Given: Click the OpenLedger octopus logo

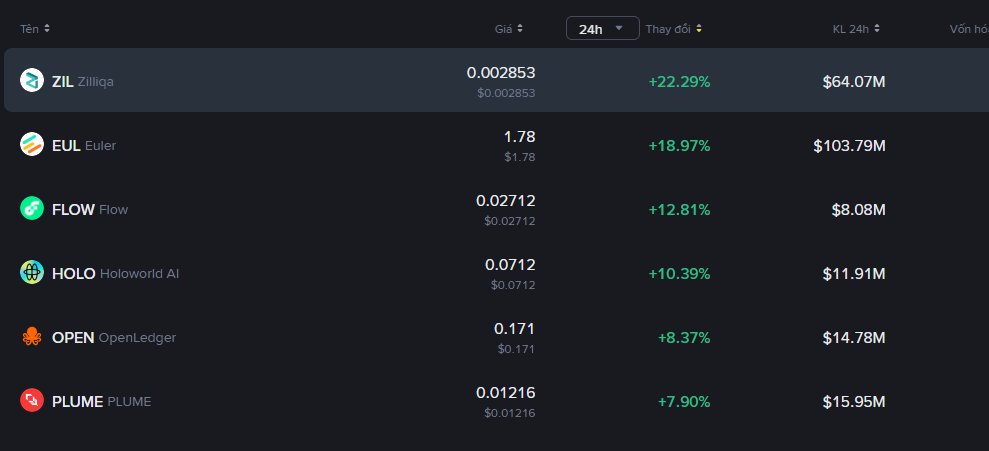Looking at the screenshot, I should [x=32, y=337].
